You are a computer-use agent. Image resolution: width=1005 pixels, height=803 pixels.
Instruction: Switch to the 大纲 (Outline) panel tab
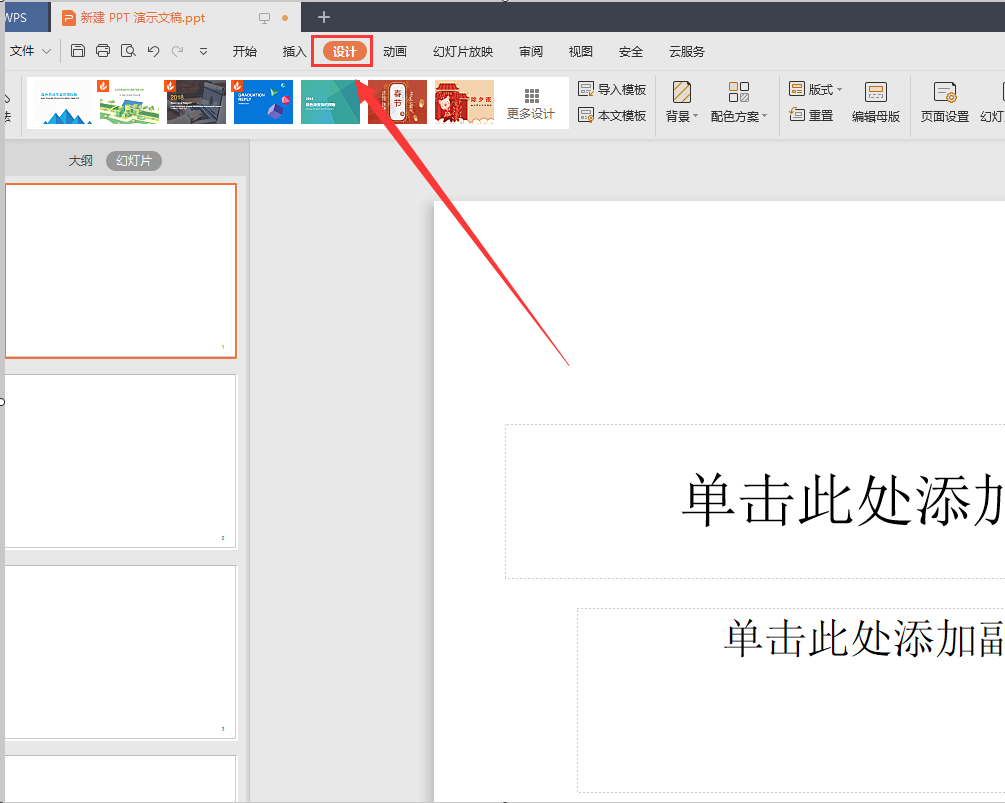click(x=80, y=160)
